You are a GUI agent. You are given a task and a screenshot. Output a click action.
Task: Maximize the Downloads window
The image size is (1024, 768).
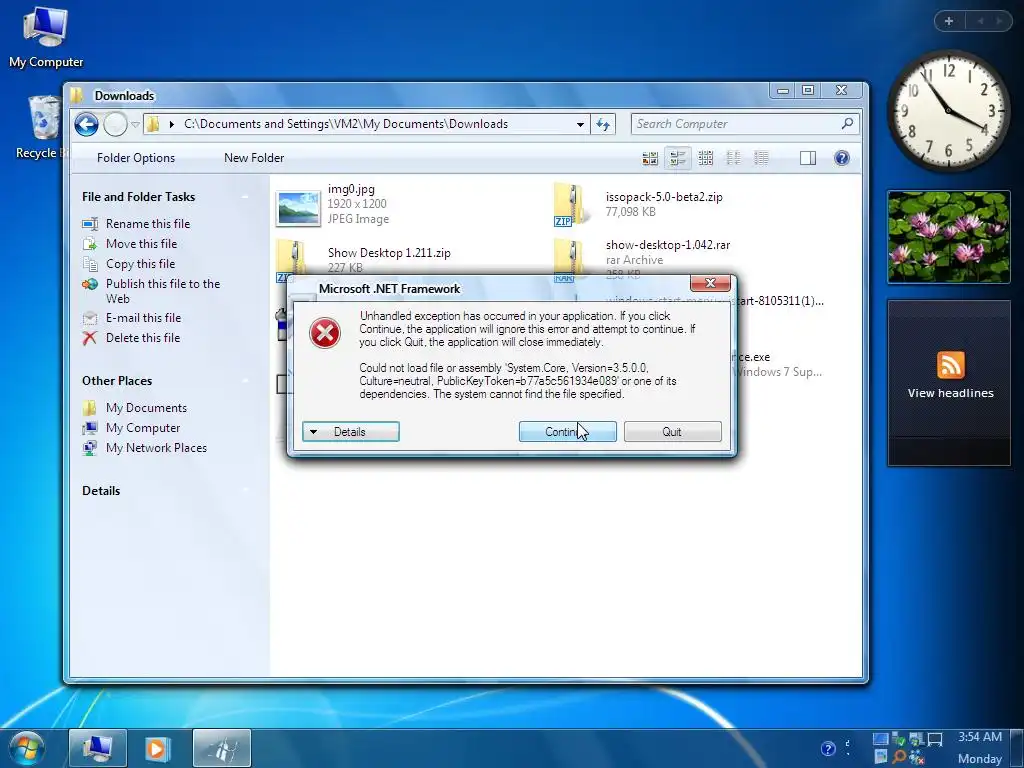808,91
